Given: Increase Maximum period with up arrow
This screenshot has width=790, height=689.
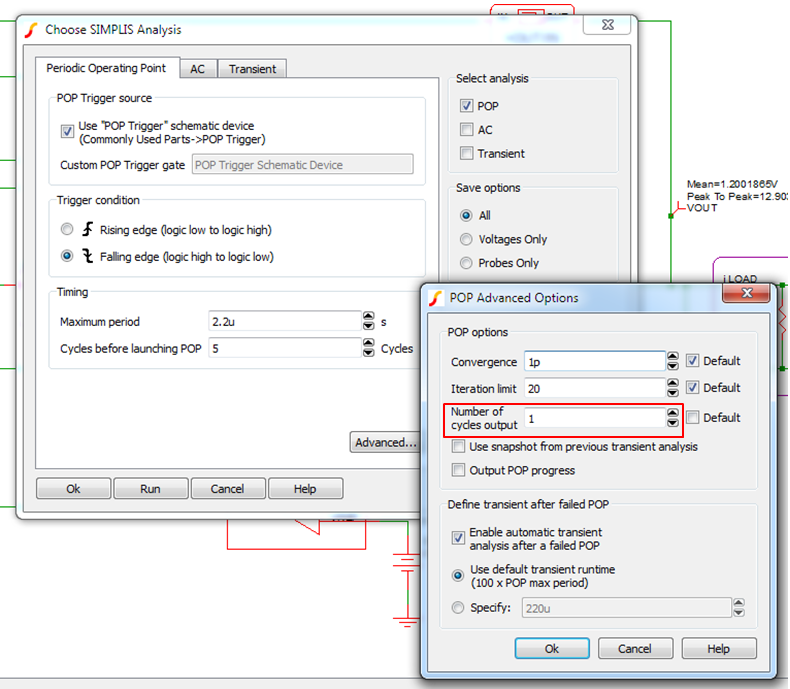Looking at the screenshot, I should (369, 316).
